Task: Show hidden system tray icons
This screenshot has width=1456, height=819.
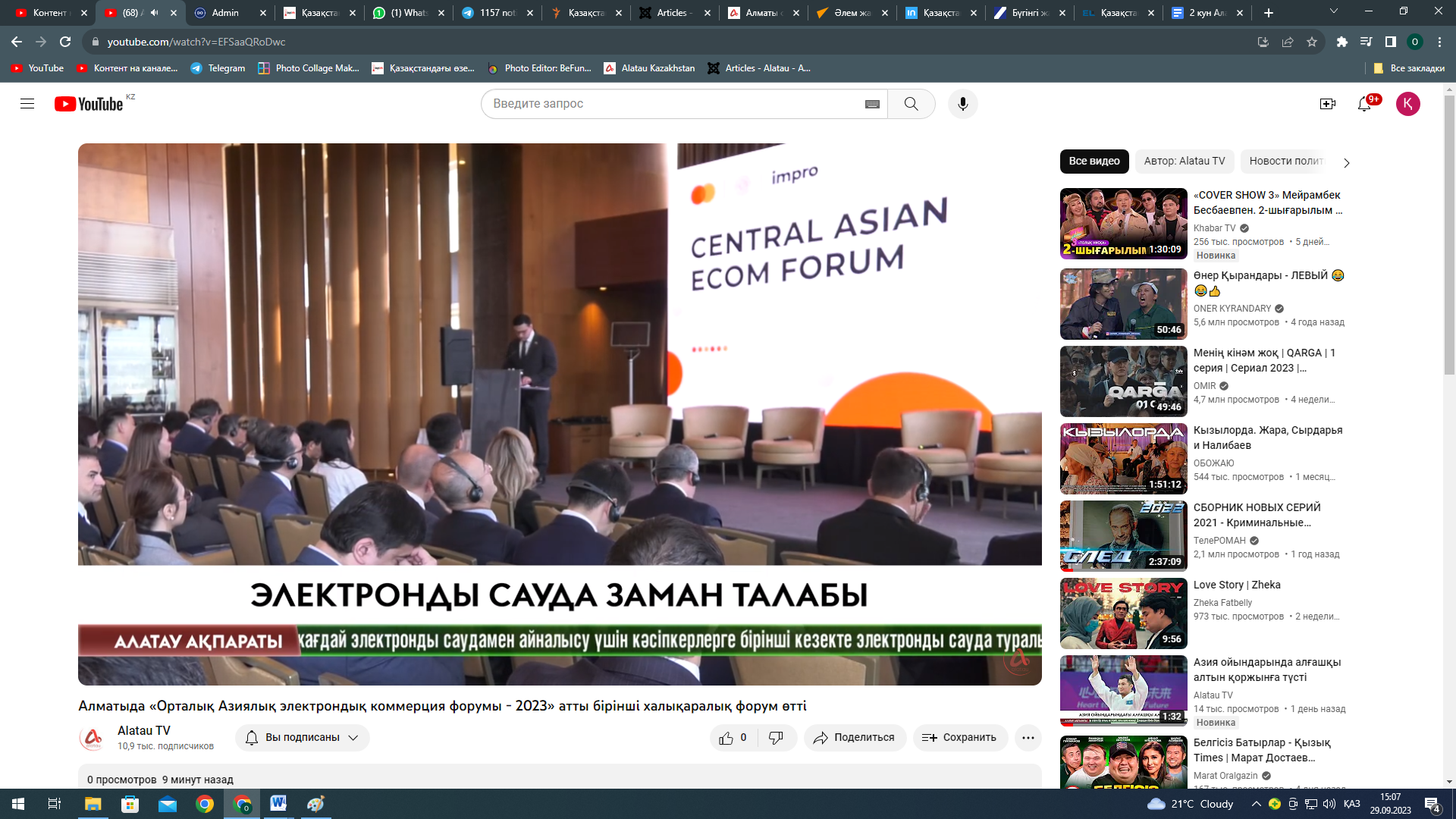Action: 1256,804
